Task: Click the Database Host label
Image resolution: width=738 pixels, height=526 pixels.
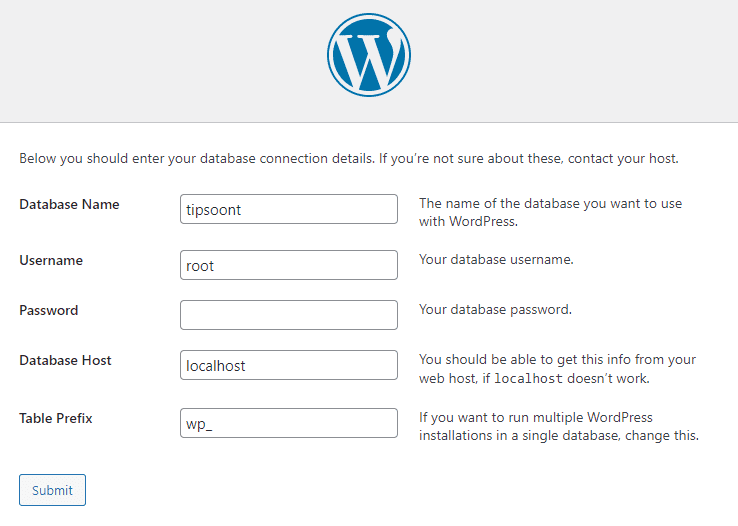Action: click(65, 360)
